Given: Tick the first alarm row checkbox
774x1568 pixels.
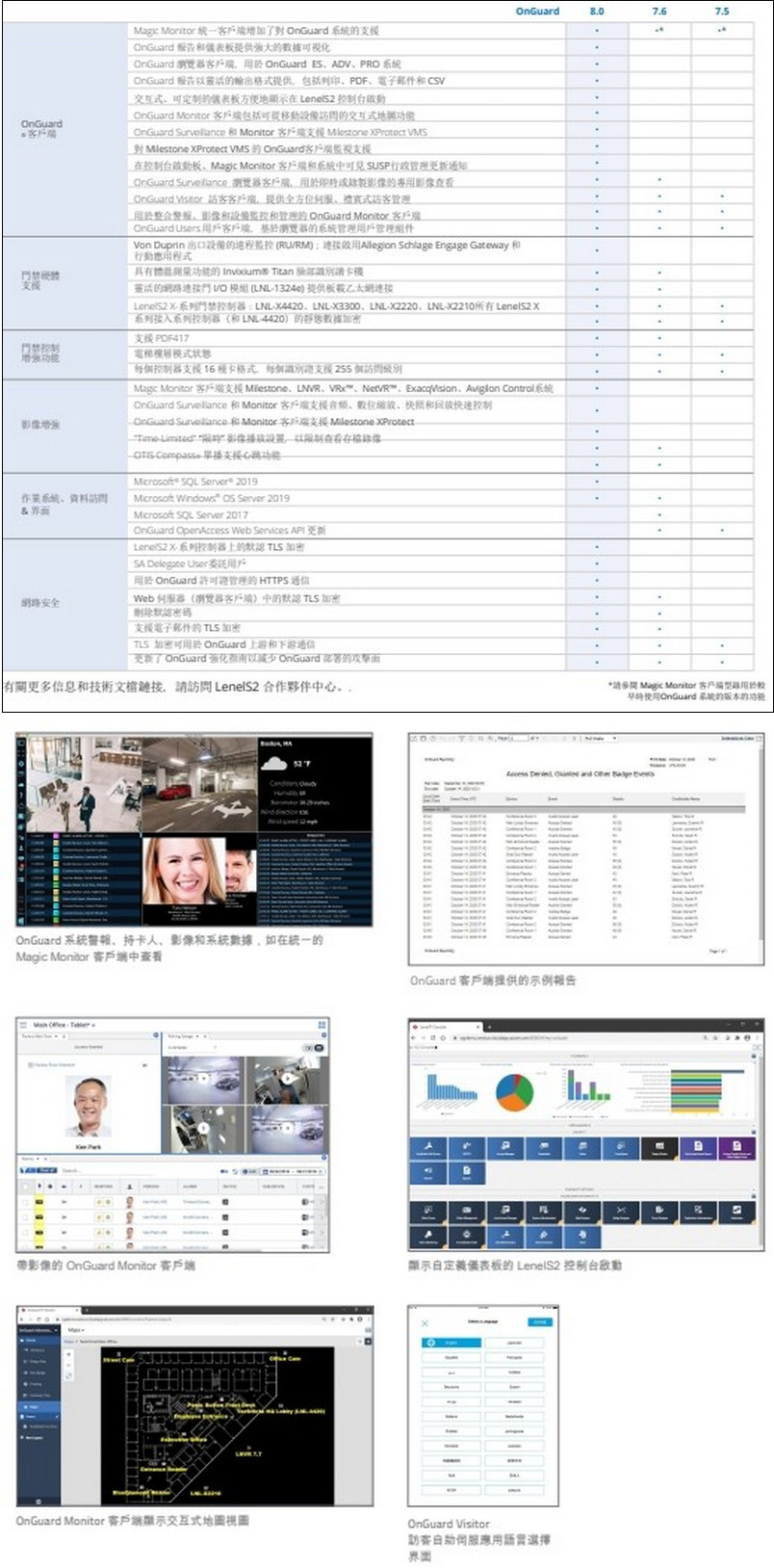Looking at the screenshot, I should 26,1203.
